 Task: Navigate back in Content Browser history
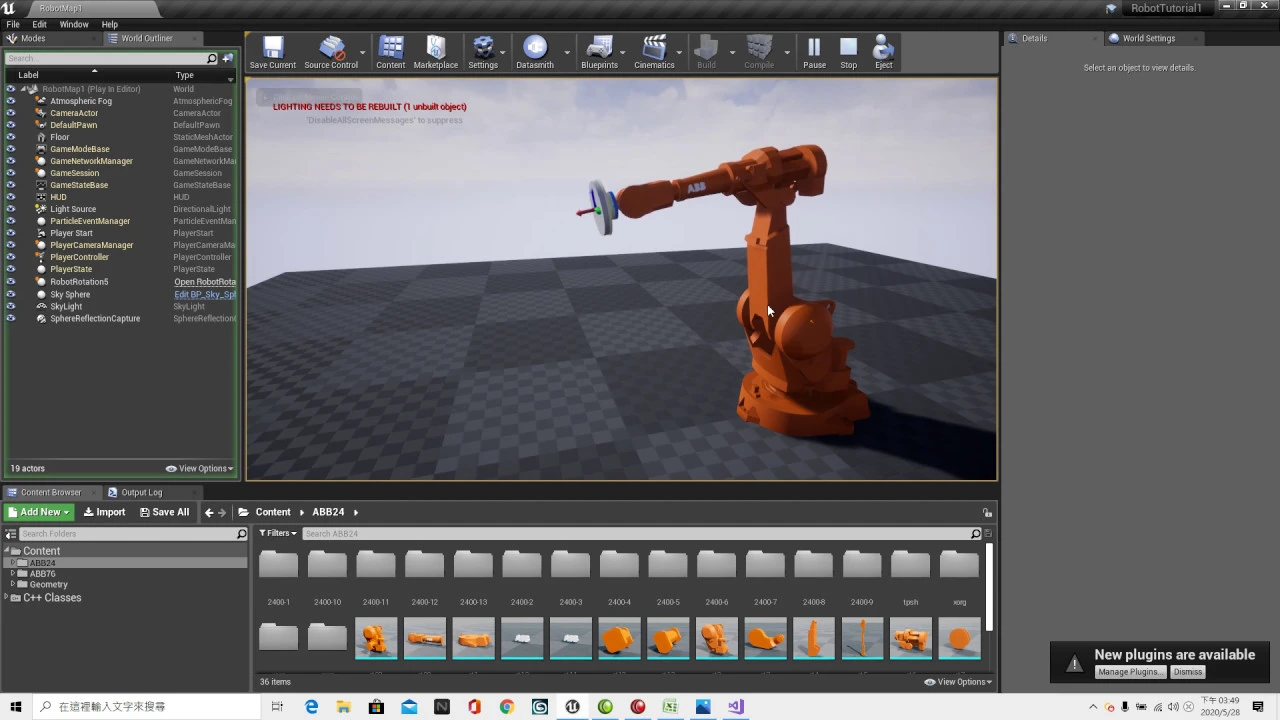[209, 512]
